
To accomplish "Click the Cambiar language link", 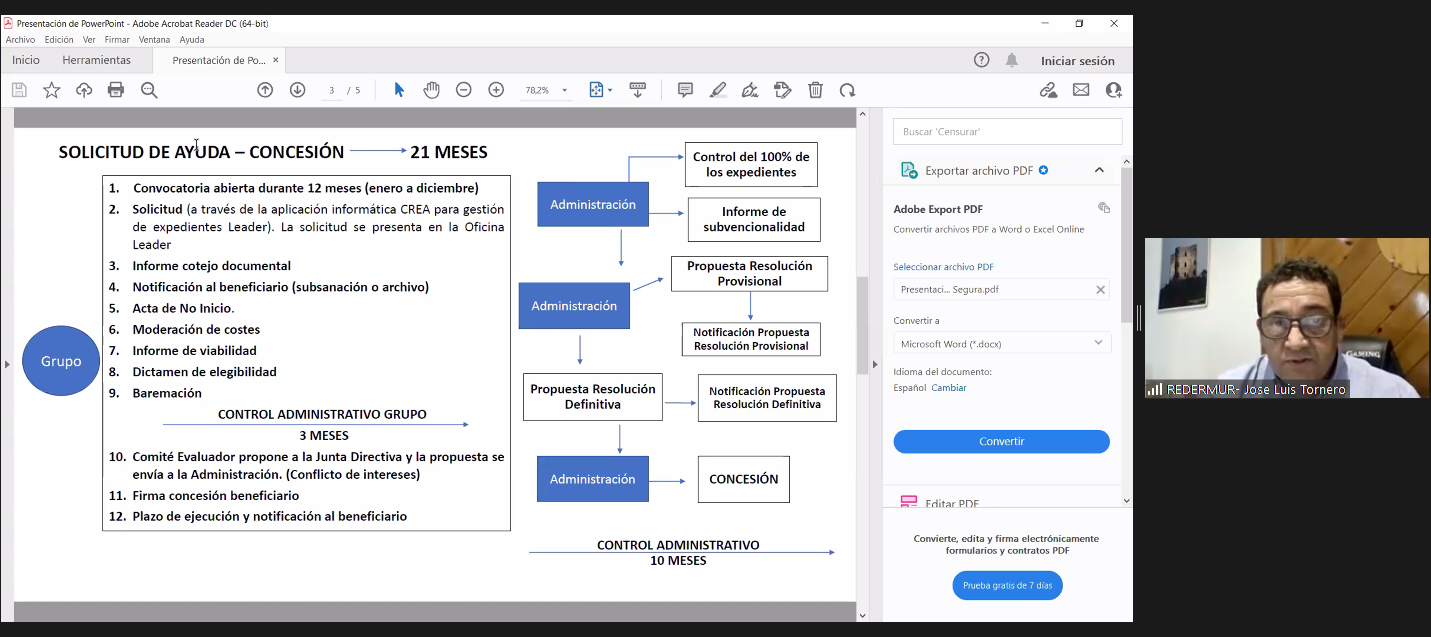I will [x=949, y=388].
